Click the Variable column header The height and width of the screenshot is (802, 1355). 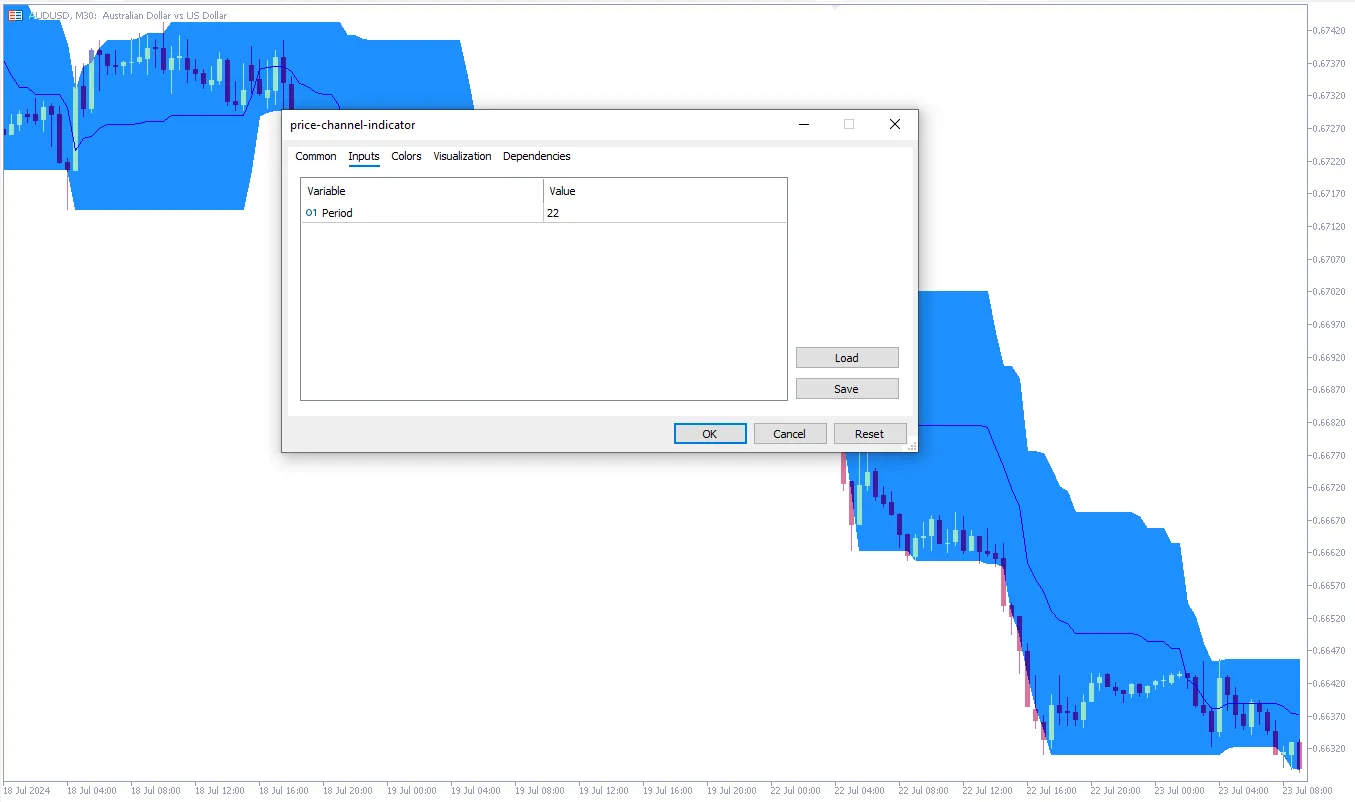point(422,191)
